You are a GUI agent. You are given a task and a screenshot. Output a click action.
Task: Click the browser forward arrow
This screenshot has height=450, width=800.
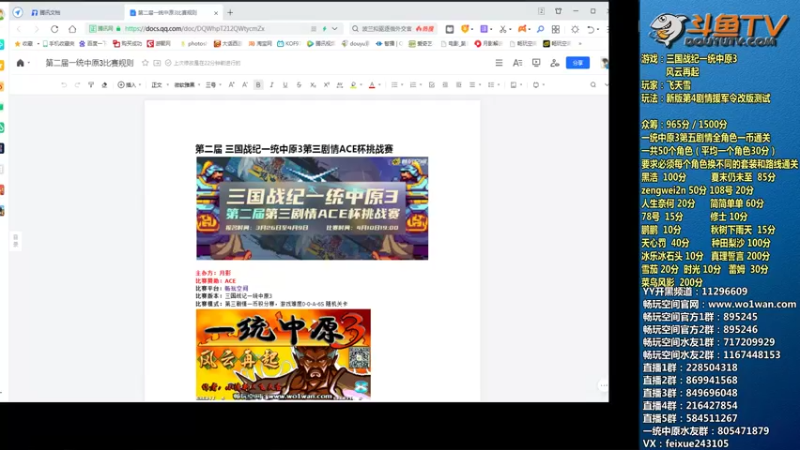click(36, 29)
